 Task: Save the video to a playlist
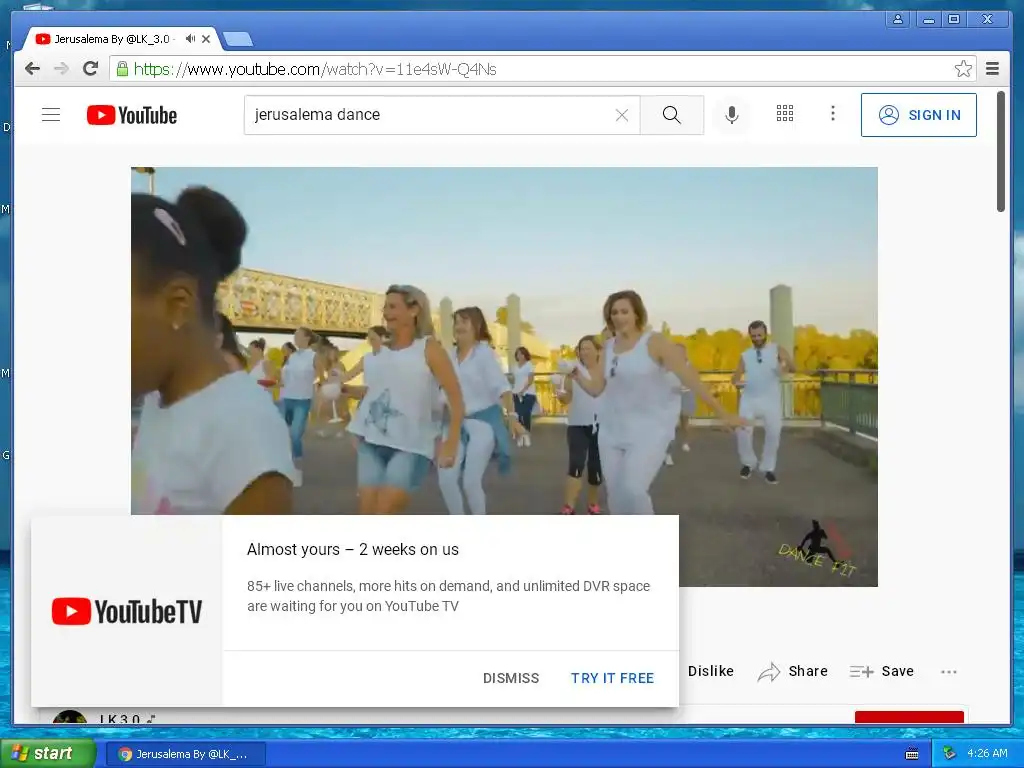click(882, 671)
